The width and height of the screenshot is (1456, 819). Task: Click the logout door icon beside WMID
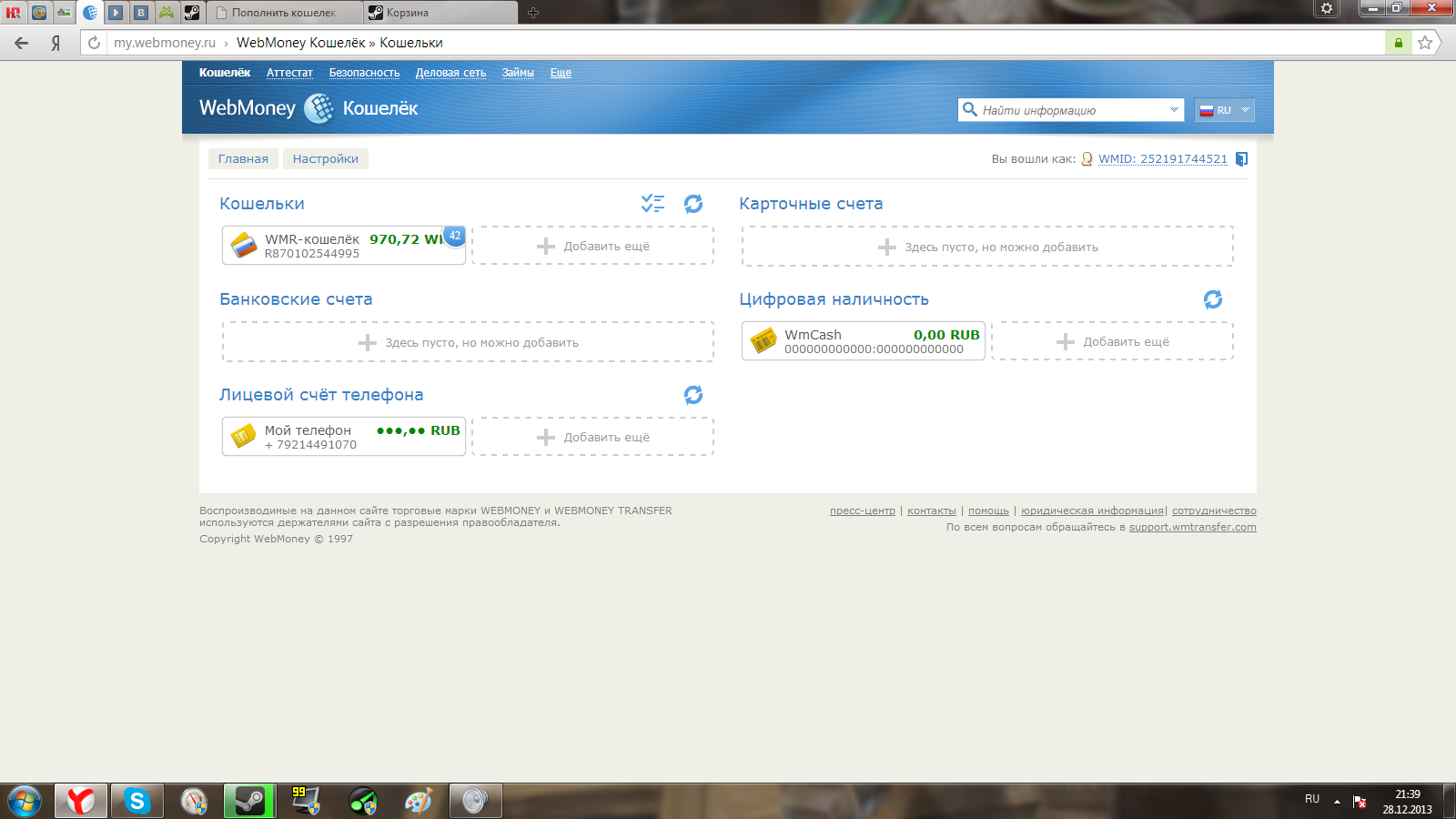point(1241,159)
